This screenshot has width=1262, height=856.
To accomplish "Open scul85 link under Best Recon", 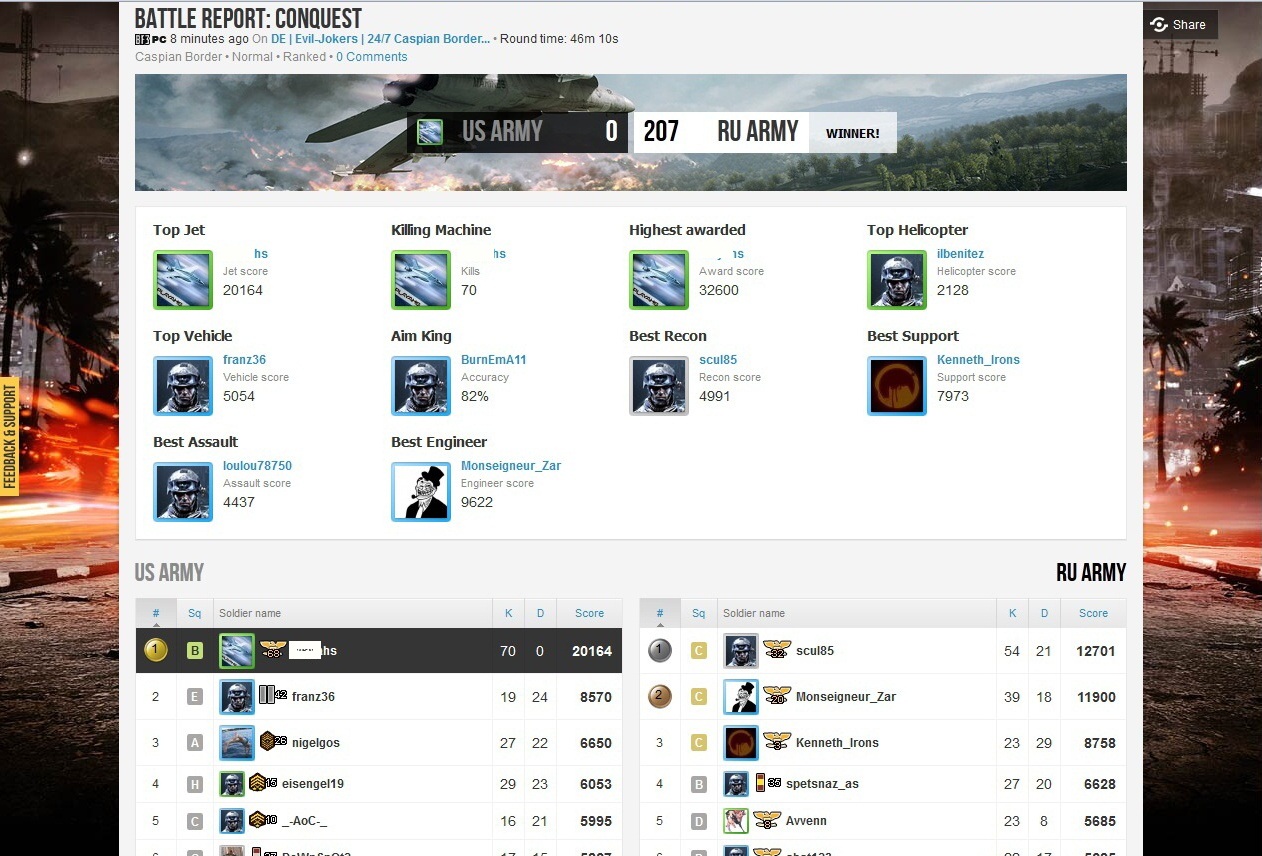I will [718, 360].
